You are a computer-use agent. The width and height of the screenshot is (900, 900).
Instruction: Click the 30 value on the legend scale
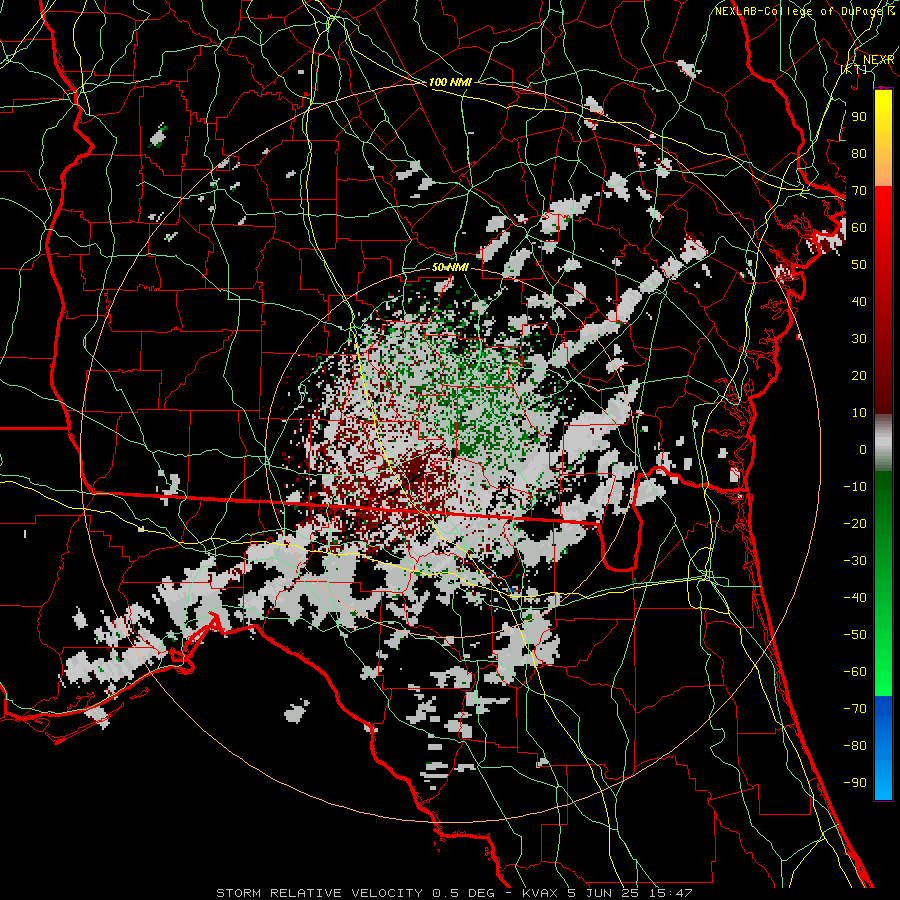pos(859,339)
